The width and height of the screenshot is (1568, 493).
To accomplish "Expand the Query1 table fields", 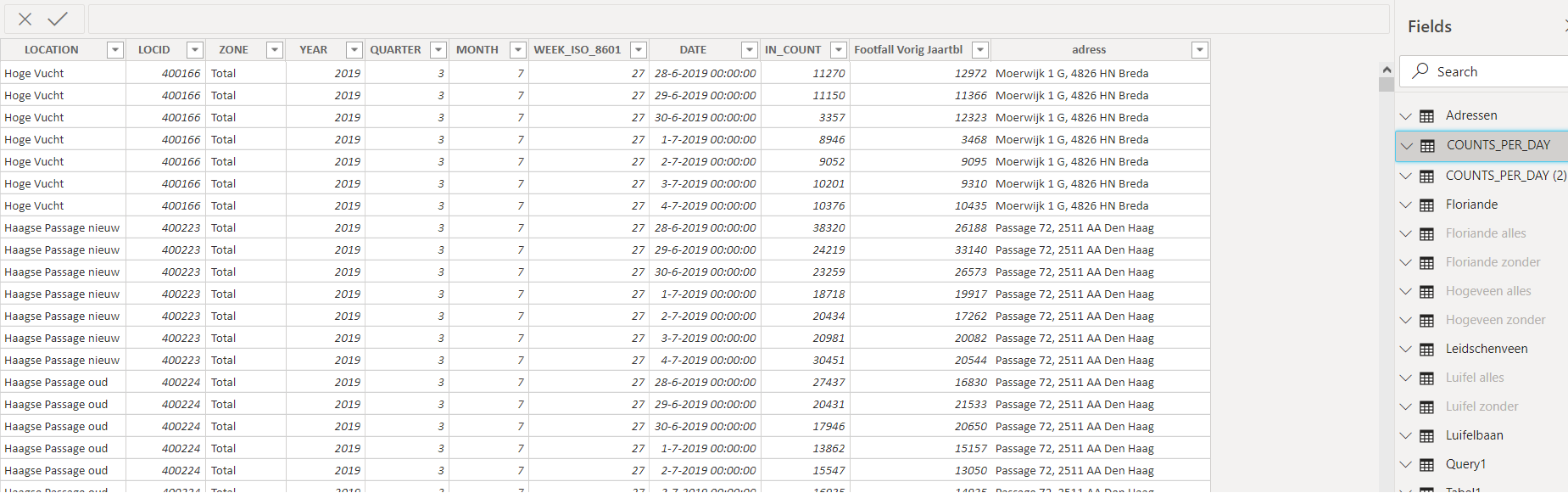I will [x=1406, y=465].
